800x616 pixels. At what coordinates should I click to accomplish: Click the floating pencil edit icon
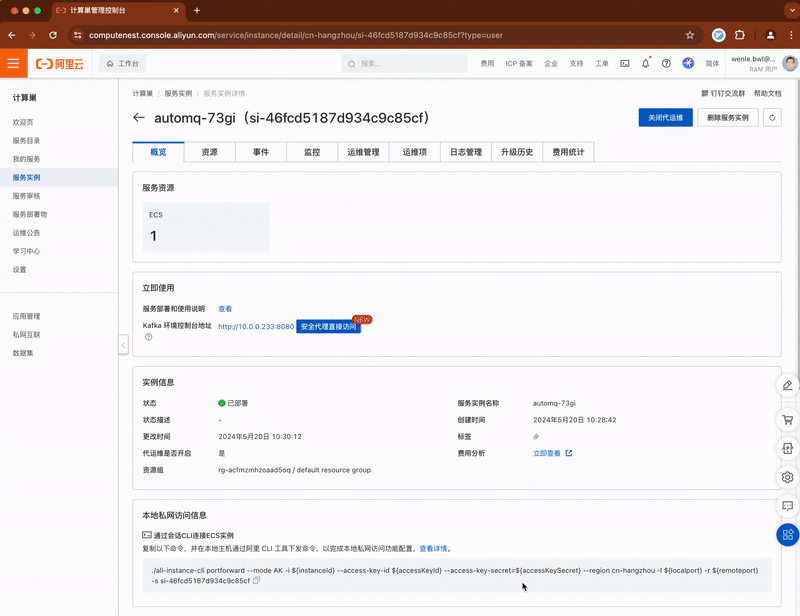click(788, 385)
